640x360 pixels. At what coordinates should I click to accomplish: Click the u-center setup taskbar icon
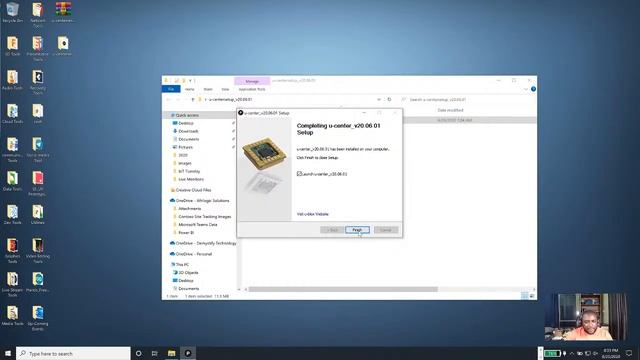[x=188, y=353]
